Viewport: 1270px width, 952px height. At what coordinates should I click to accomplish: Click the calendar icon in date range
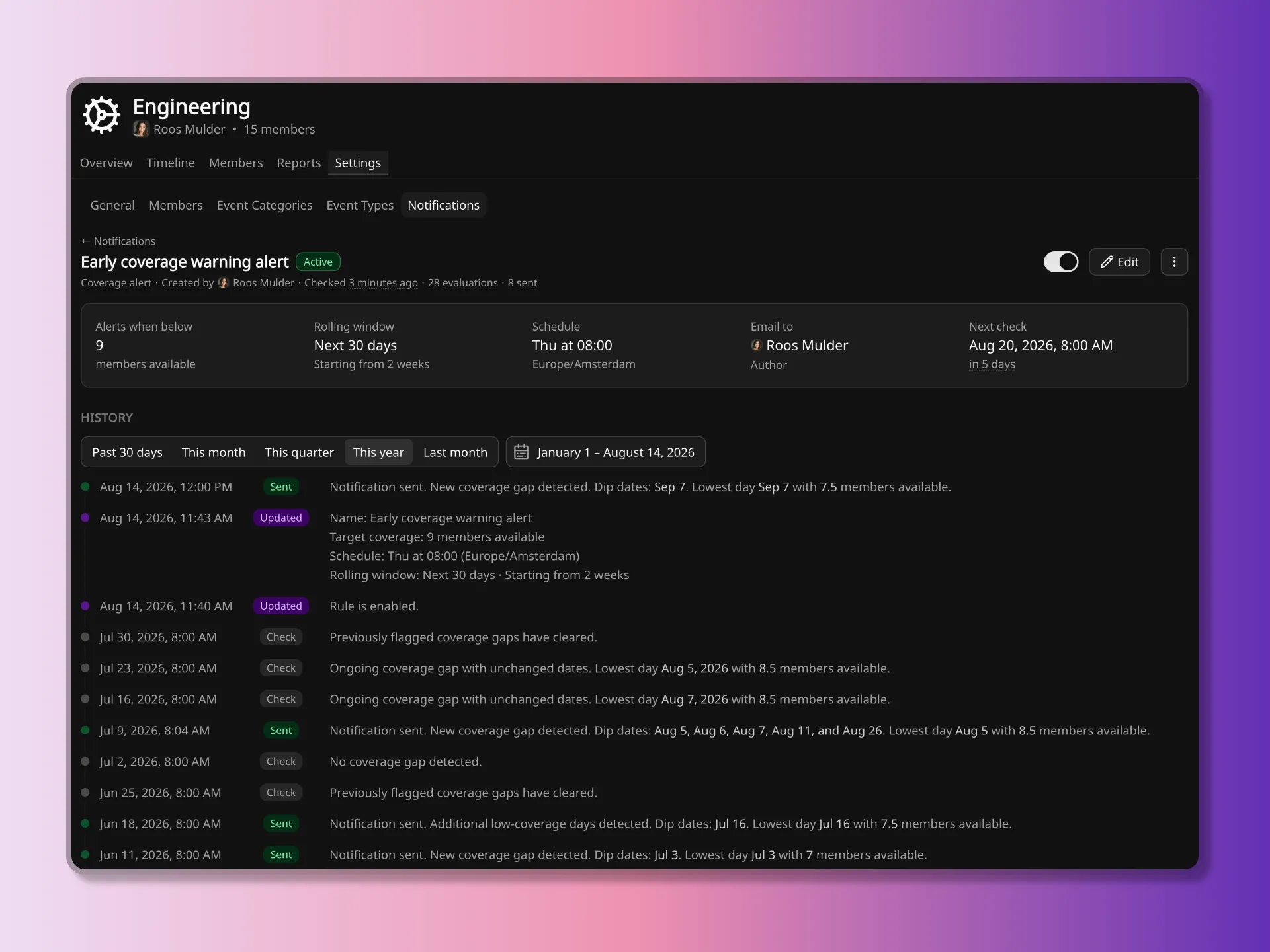point(521,452)
